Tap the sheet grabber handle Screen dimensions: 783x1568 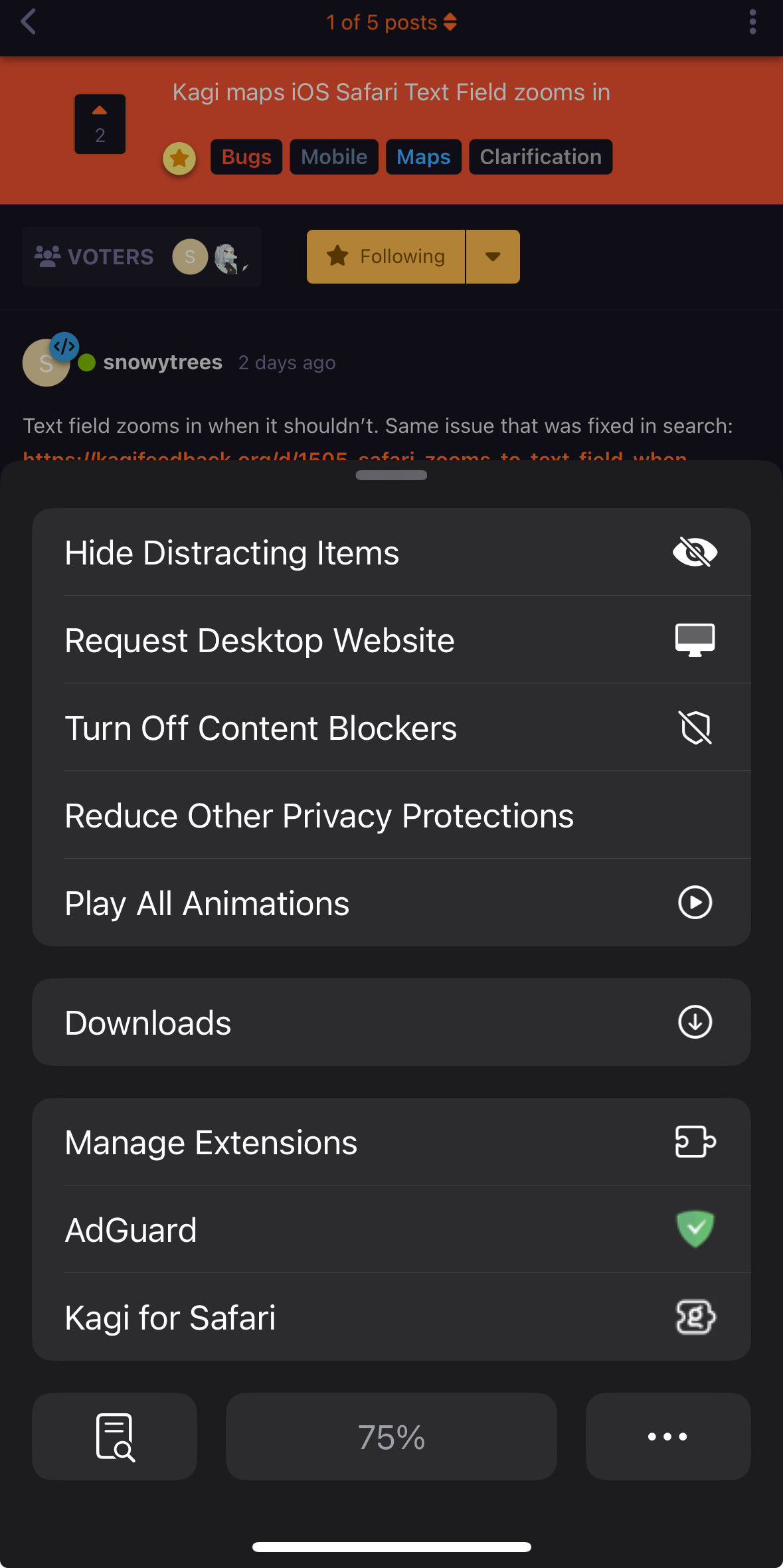391,475
